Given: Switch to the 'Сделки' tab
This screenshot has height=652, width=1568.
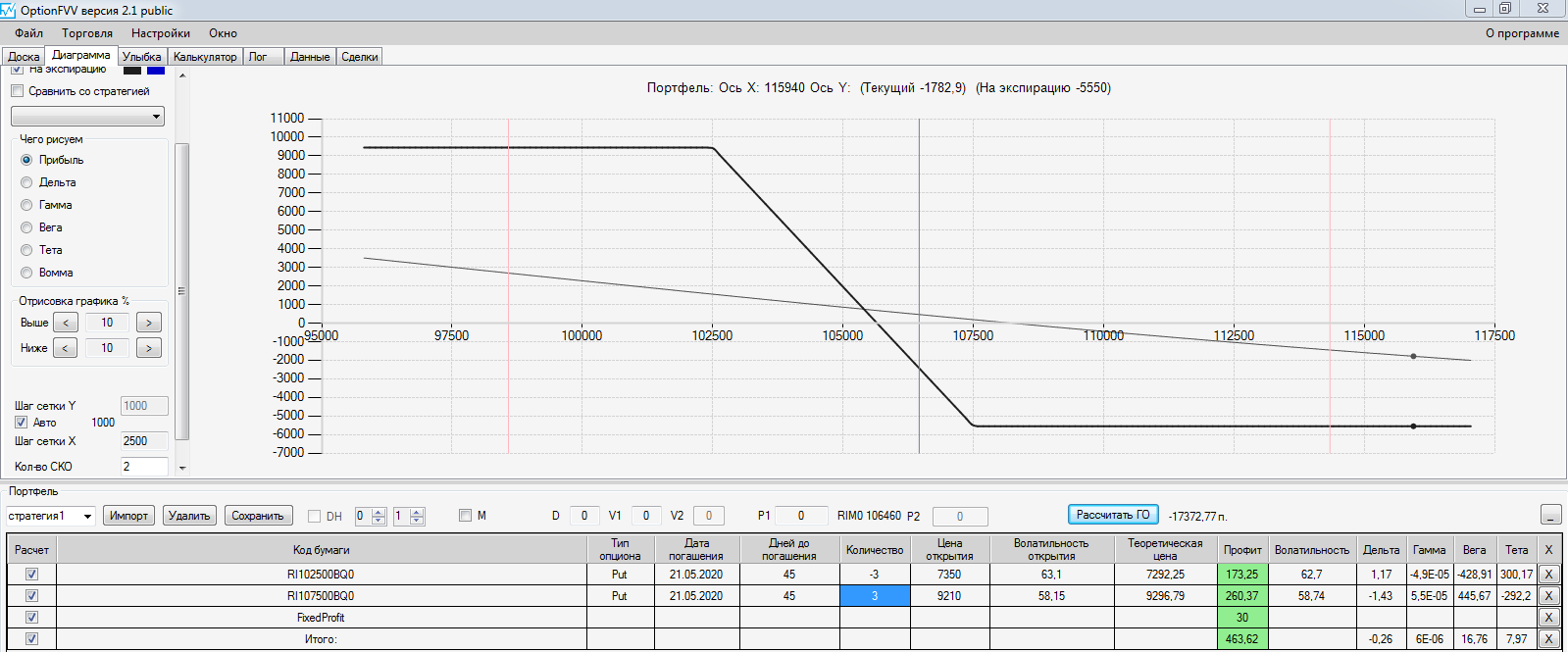Looking at the screenshot, I should [x=360, y=57].
